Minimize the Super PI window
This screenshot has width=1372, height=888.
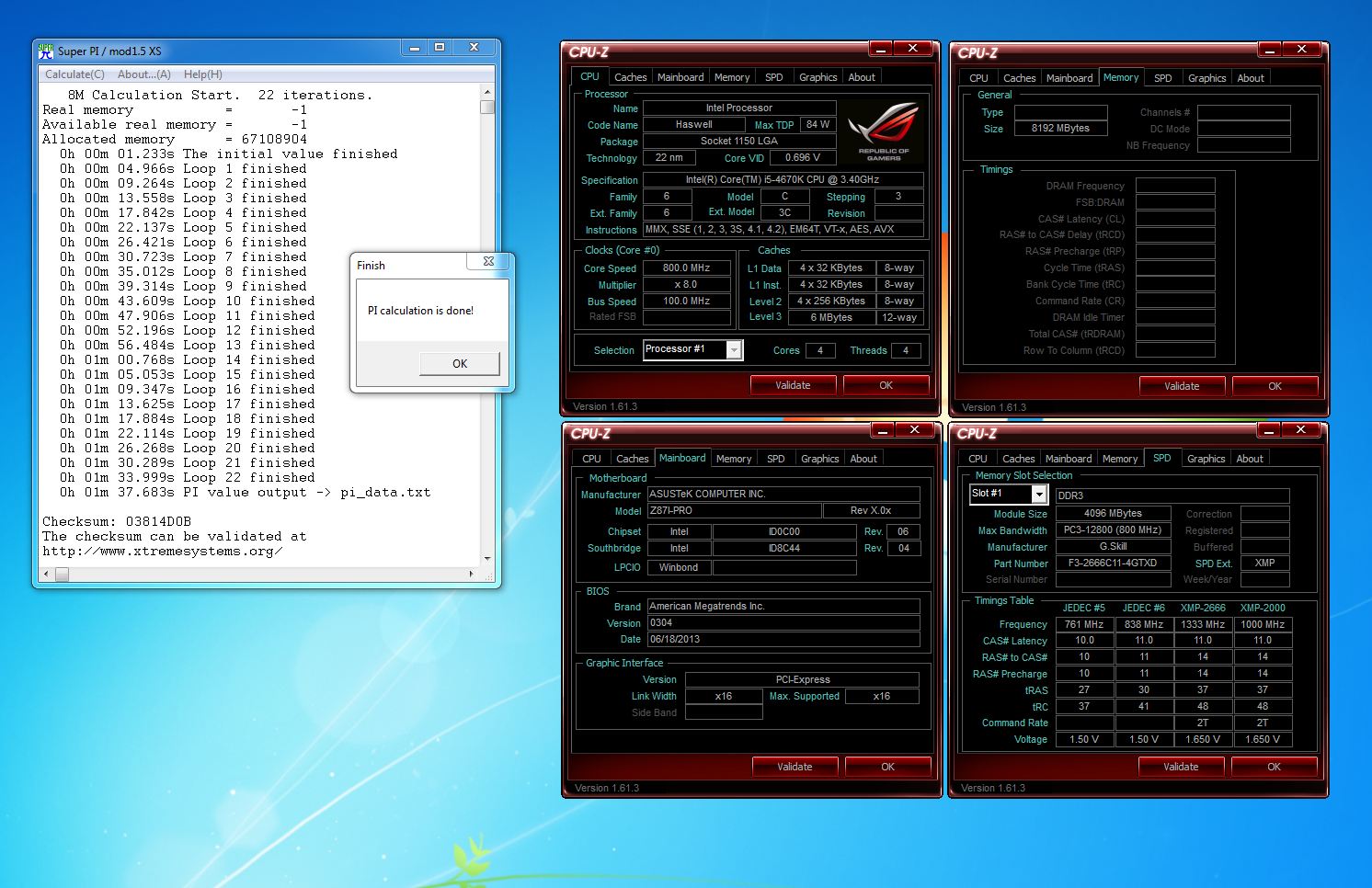pyautogui.click(x=415, y=47)
